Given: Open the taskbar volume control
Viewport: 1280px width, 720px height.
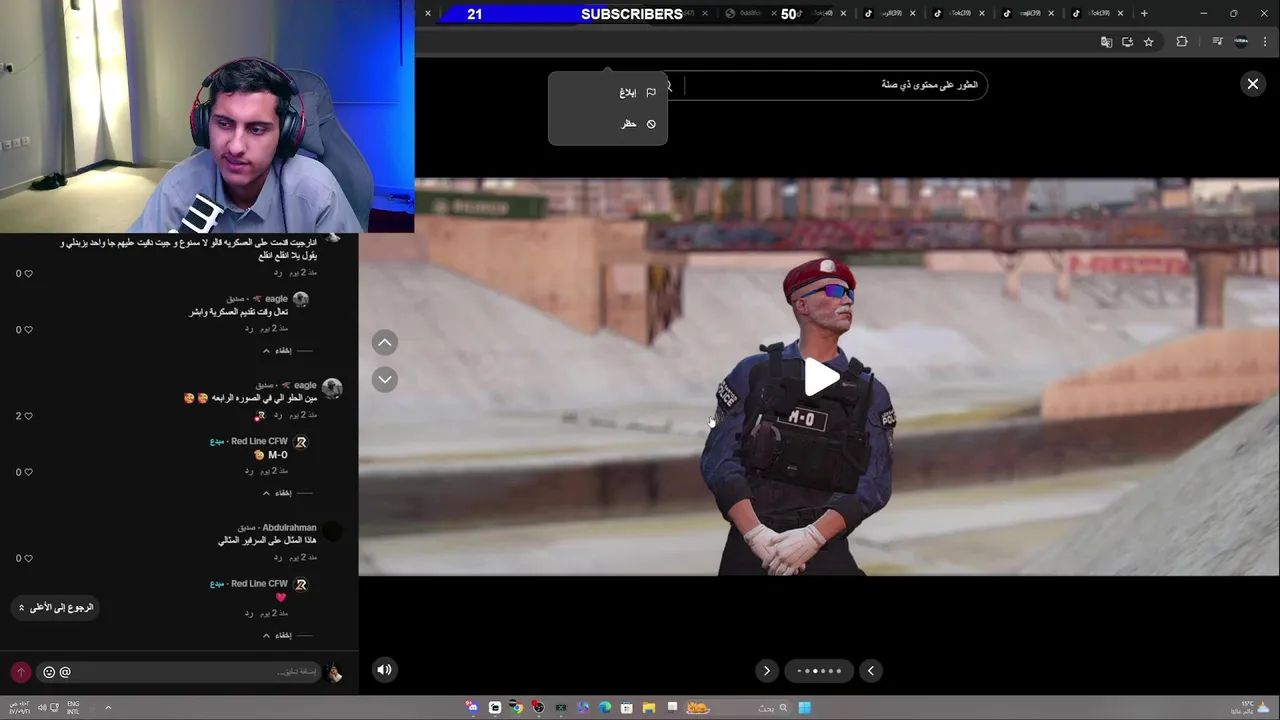Looking at the screenshot, I should (42, 708).
